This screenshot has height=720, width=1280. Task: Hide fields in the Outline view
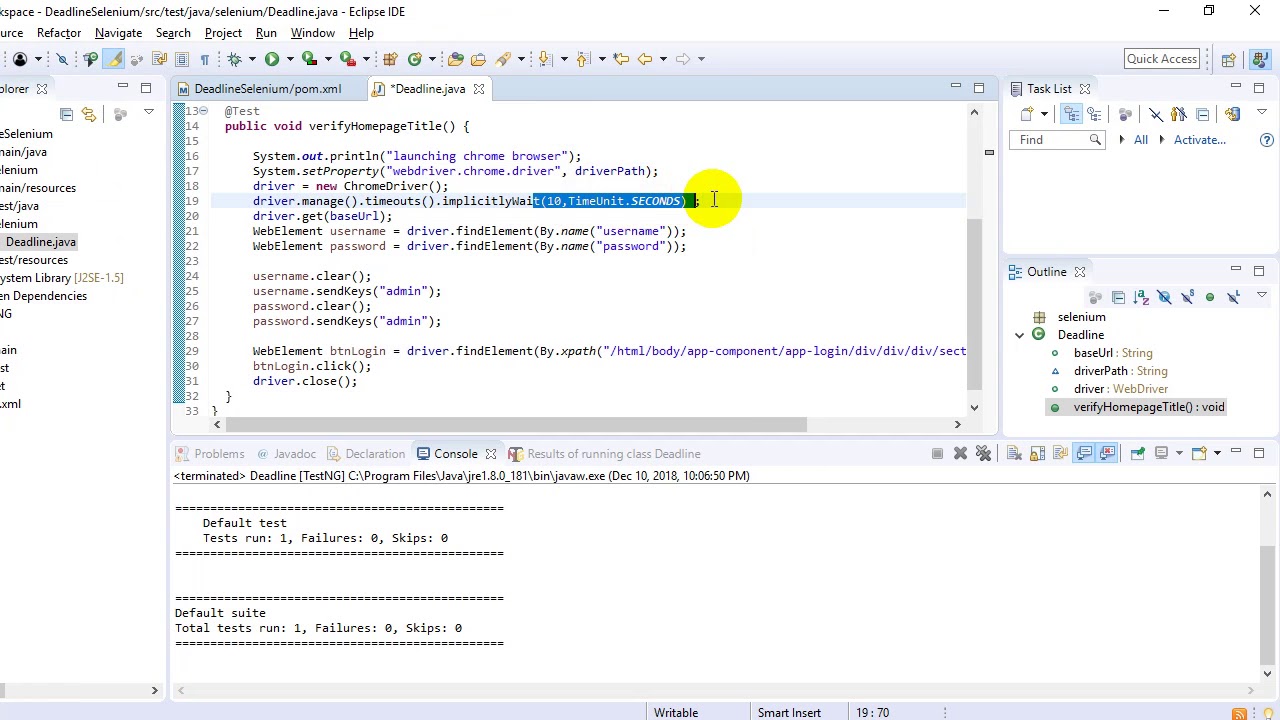[1164, 297]
